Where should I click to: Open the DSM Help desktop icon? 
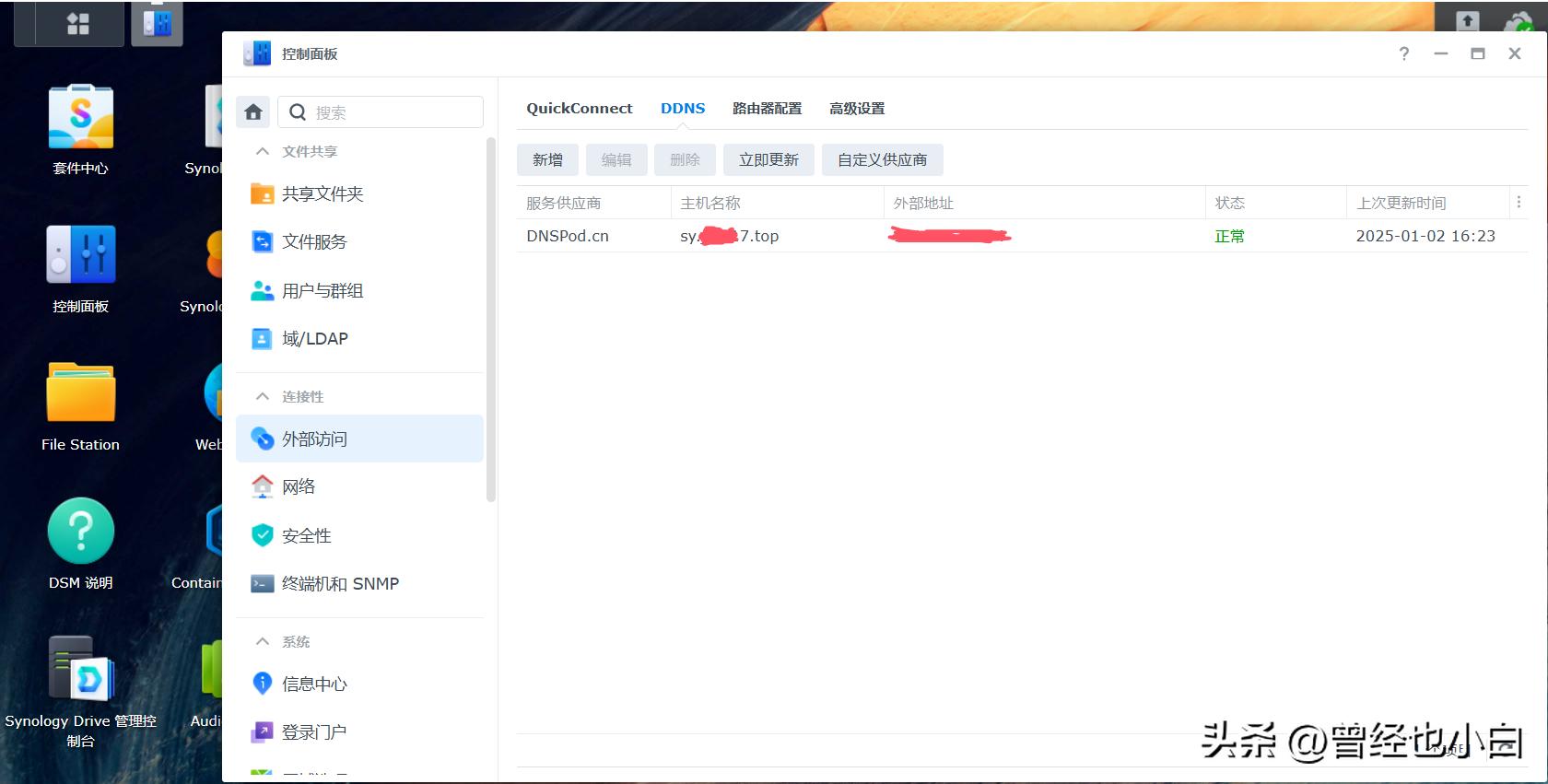pyautogui.click(x=81, y=532)
